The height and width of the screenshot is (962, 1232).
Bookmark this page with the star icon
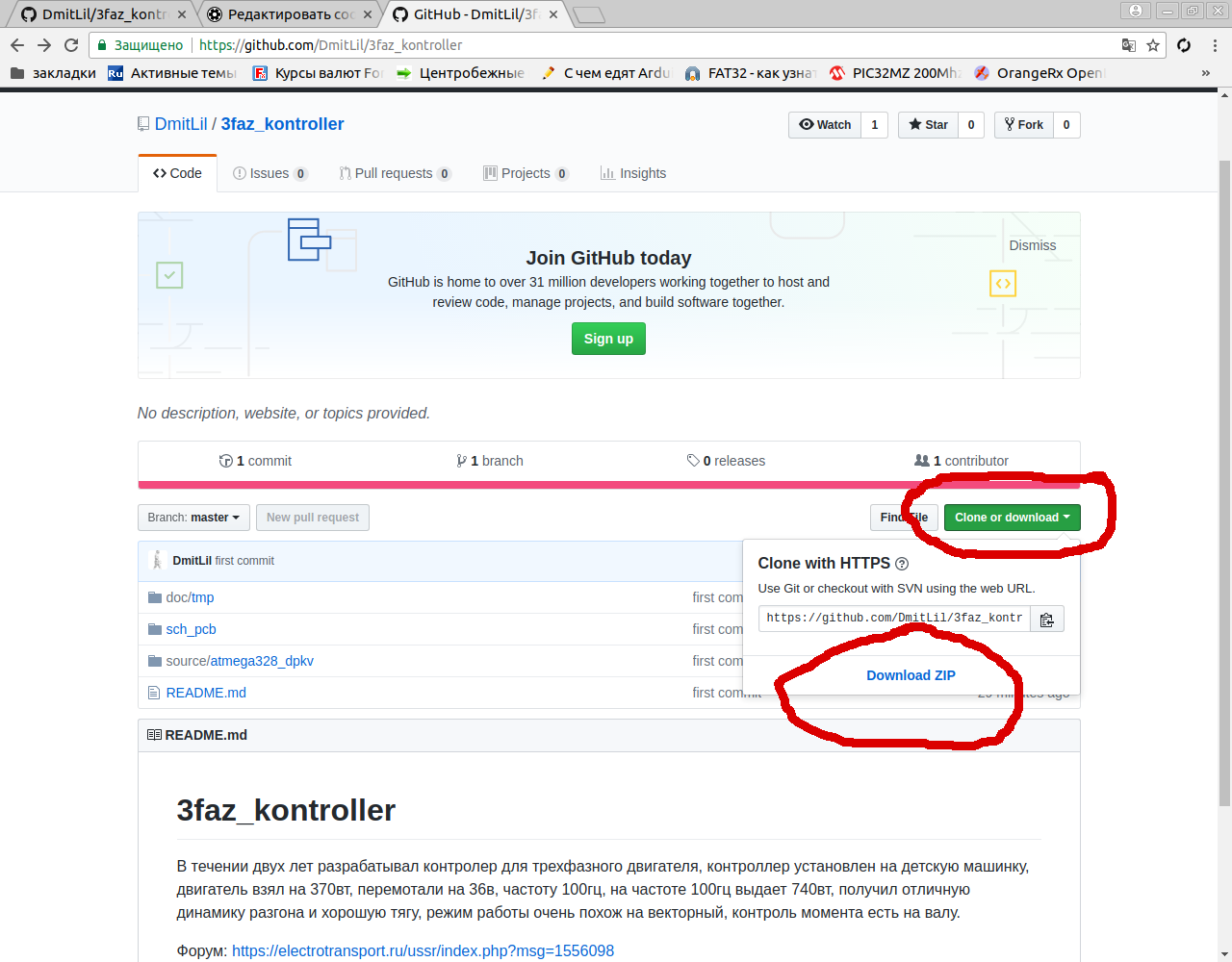(1153, 45)
